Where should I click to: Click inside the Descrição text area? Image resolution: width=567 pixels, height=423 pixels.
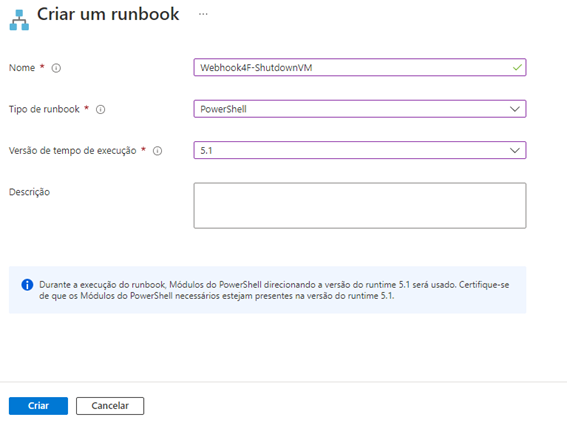coord(360,205)
